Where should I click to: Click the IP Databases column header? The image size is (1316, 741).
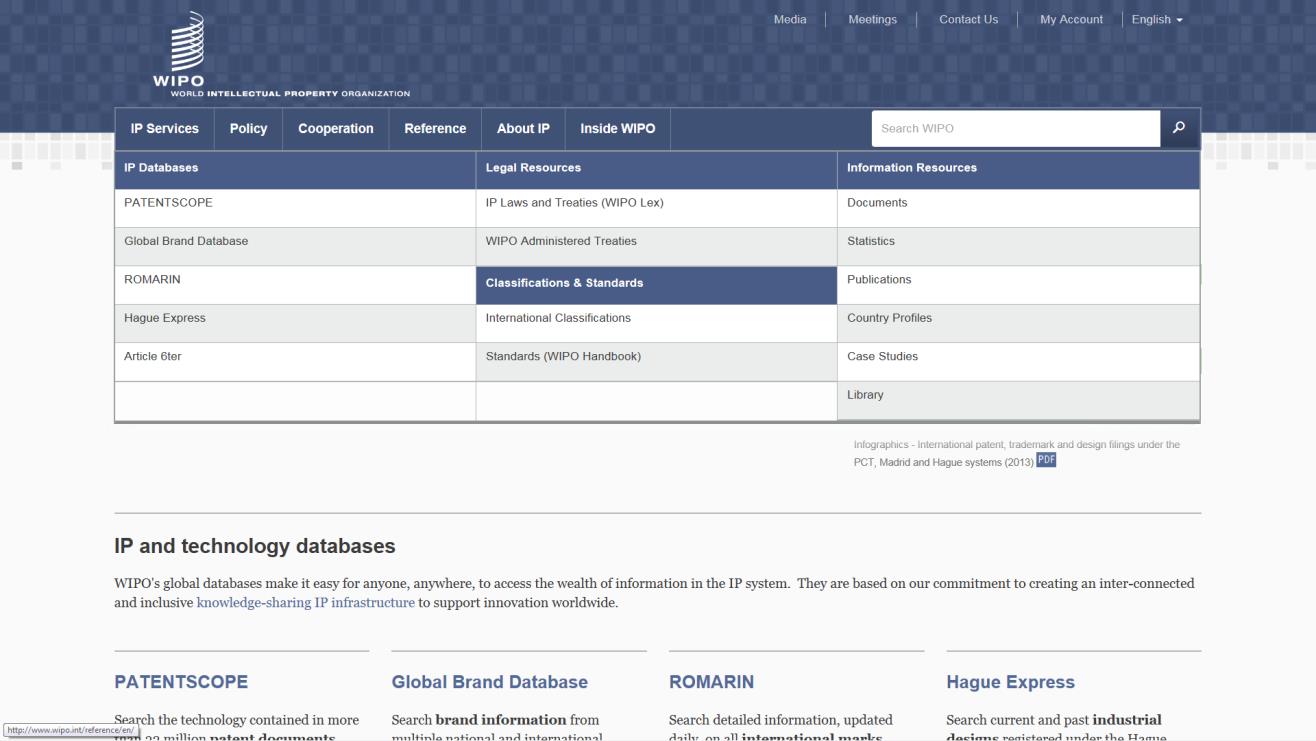click(295, 169)
